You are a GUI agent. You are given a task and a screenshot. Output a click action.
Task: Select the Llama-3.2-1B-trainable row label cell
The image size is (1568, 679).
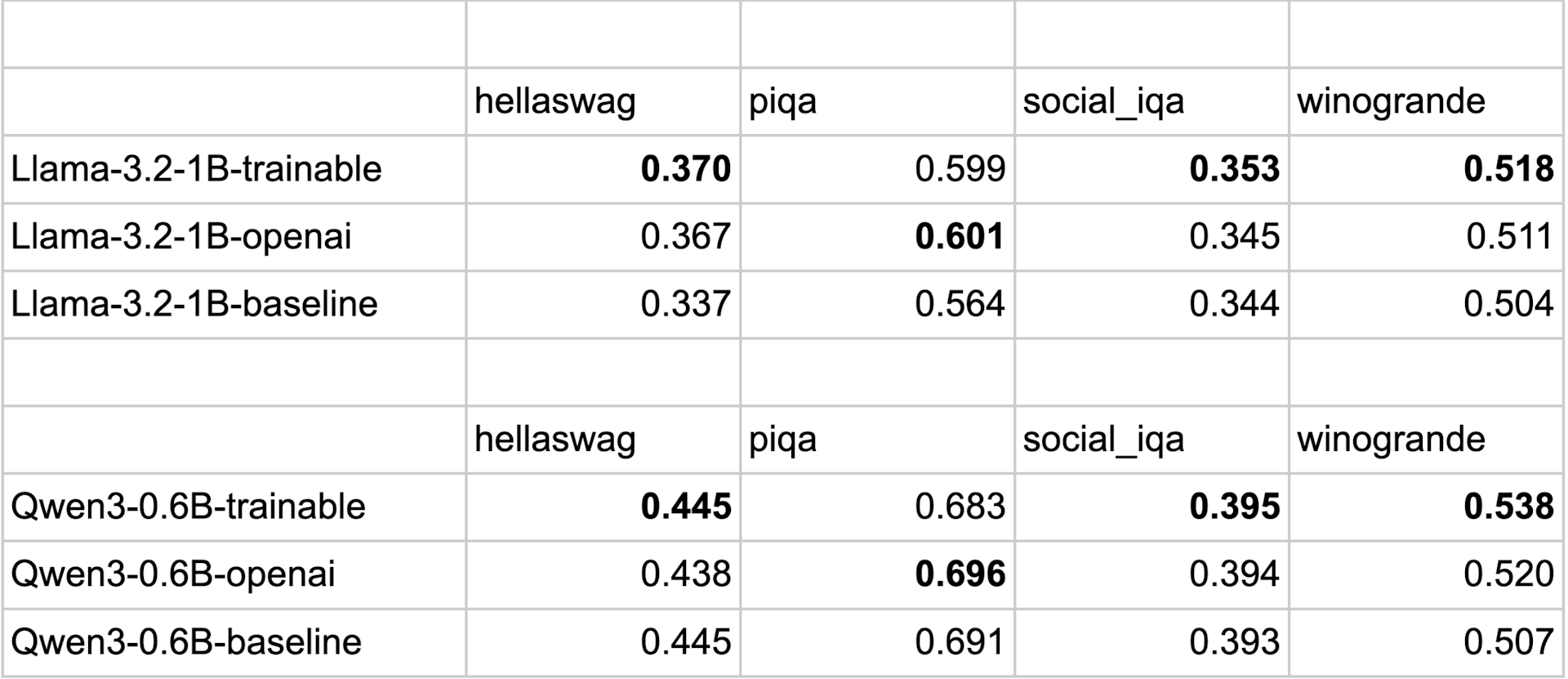(196, 169)
